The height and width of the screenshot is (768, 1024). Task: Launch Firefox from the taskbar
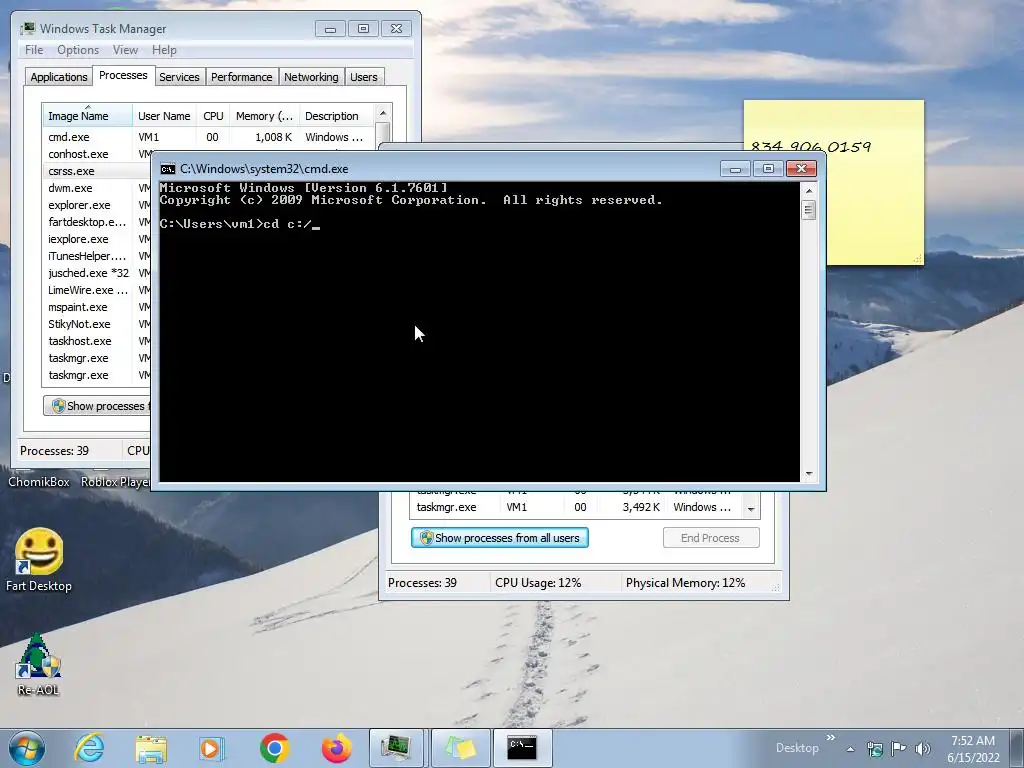click(x=337, y=748)
